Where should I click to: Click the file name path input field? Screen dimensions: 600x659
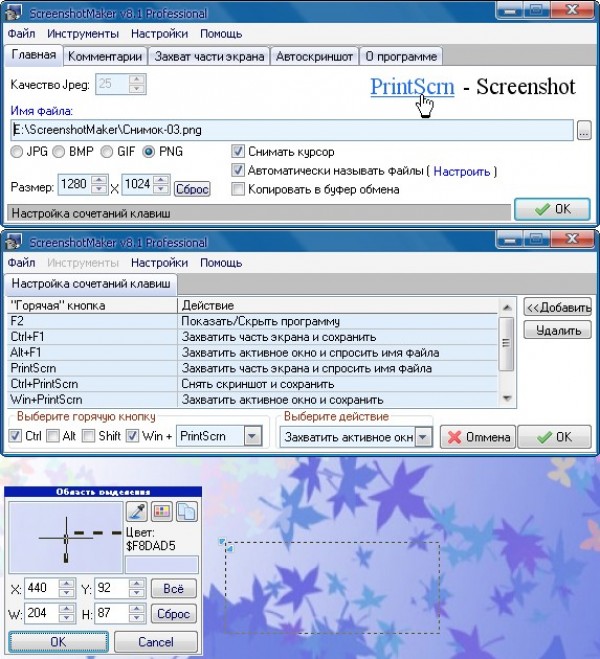292,130
